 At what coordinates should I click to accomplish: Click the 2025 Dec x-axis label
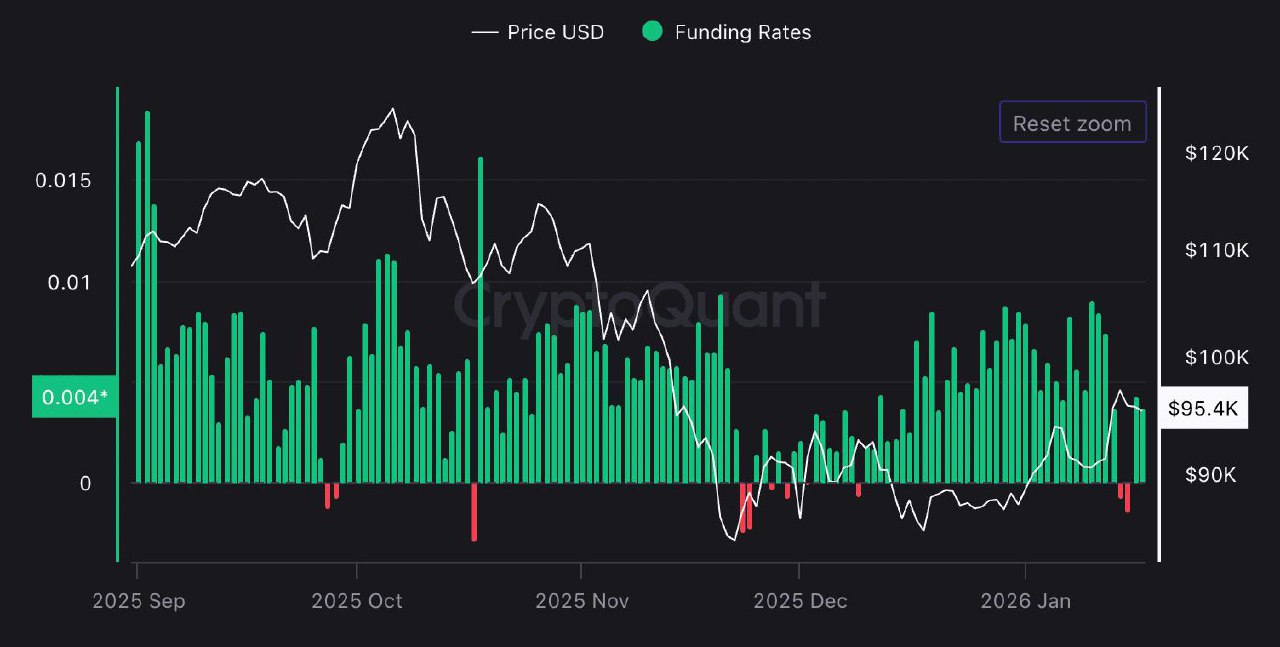799,601
